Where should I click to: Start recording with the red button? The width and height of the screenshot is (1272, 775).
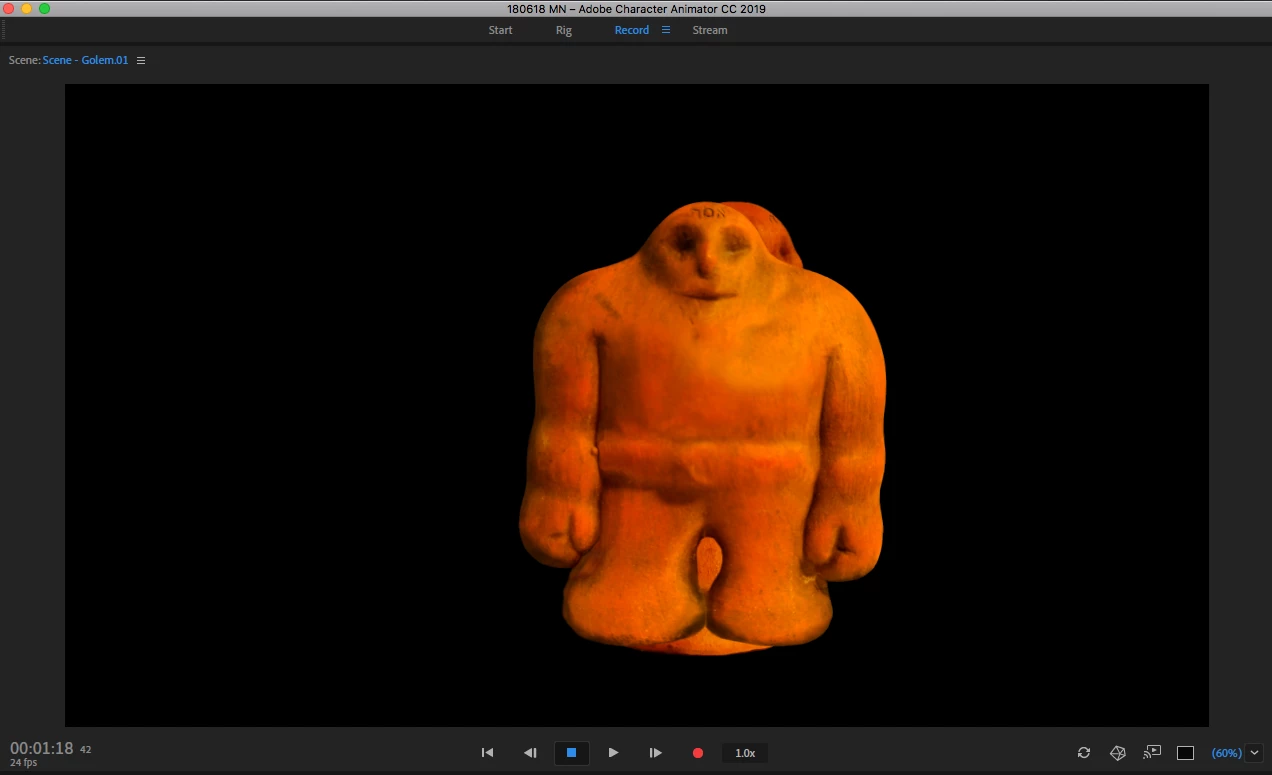tap(698, 753)
